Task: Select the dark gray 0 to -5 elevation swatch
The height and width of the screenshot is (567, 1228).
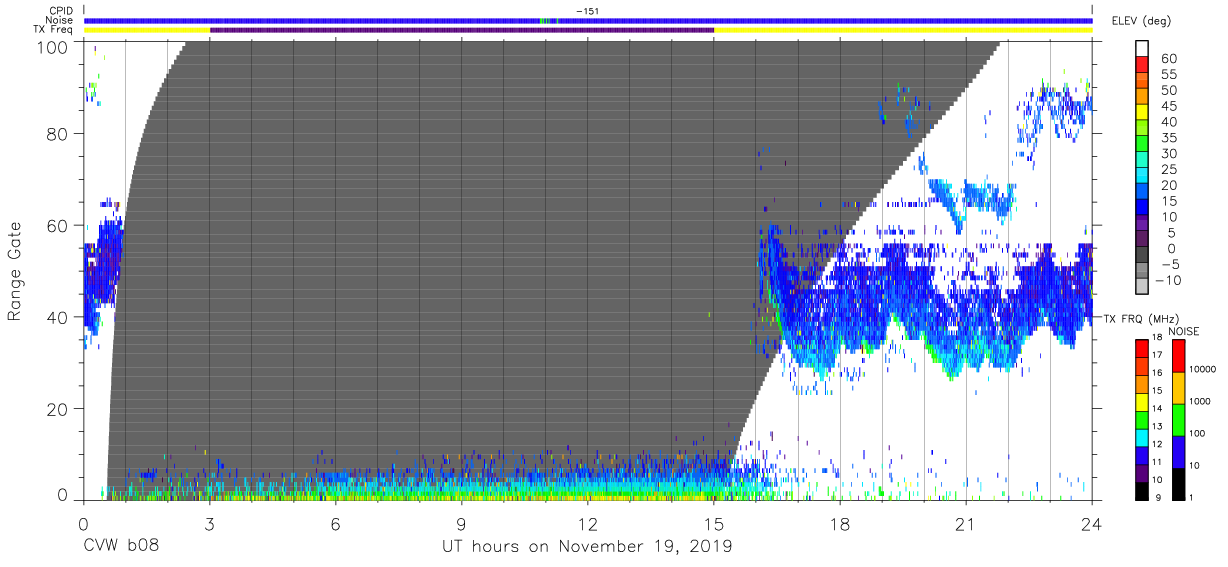Action: [1144, 255]
